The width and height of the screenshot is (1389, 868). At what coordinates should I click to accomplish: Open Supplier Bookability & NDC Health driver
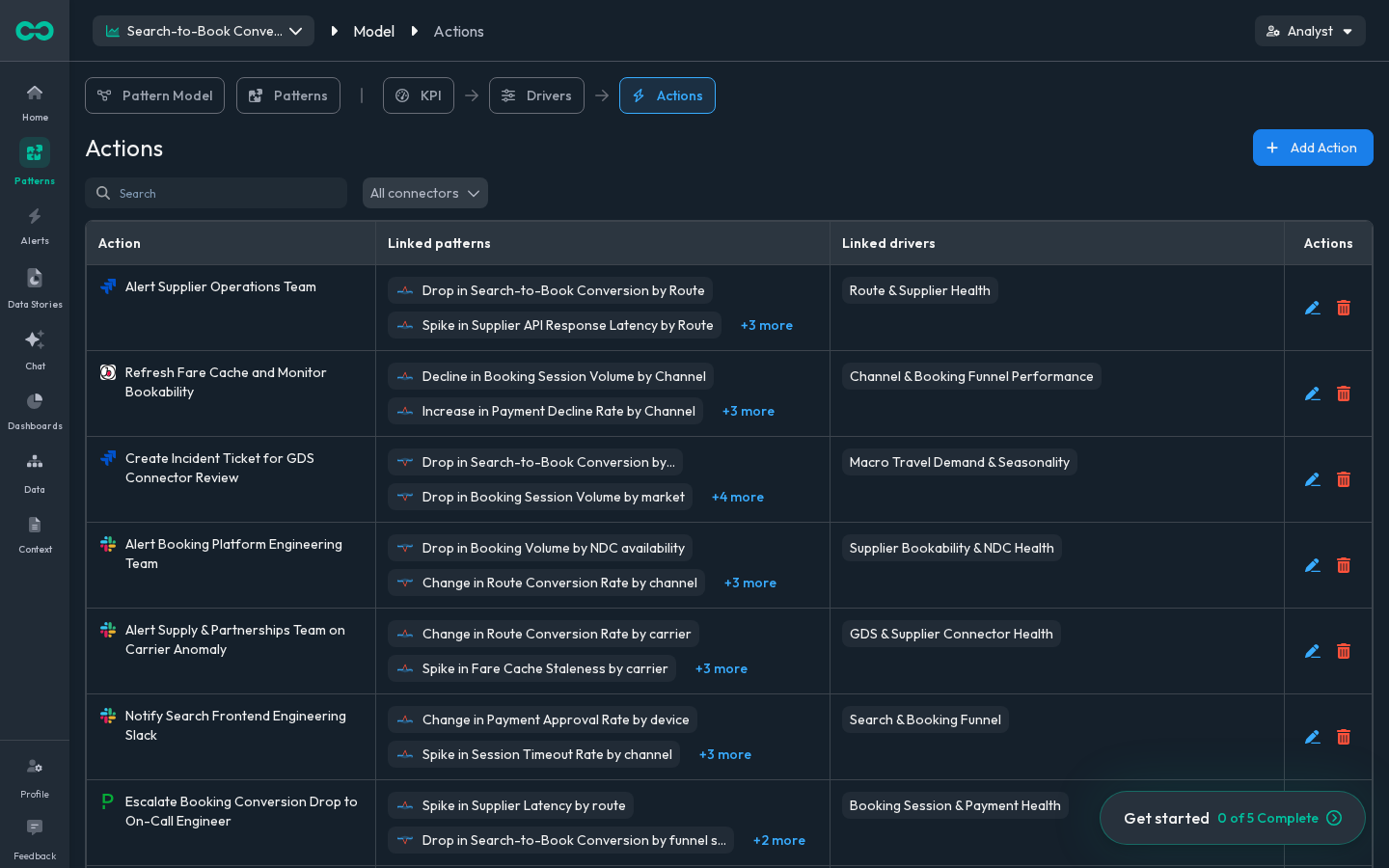pos(952,548)
